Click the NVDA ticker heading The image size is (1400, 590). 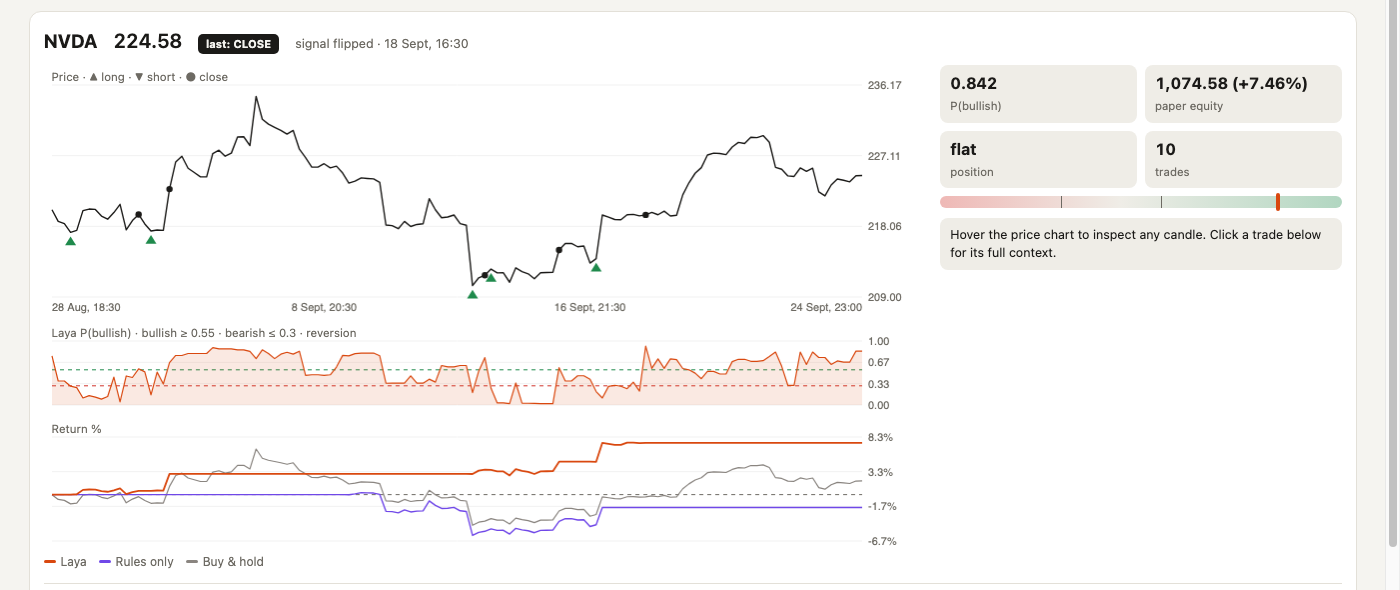click(71, 42)
